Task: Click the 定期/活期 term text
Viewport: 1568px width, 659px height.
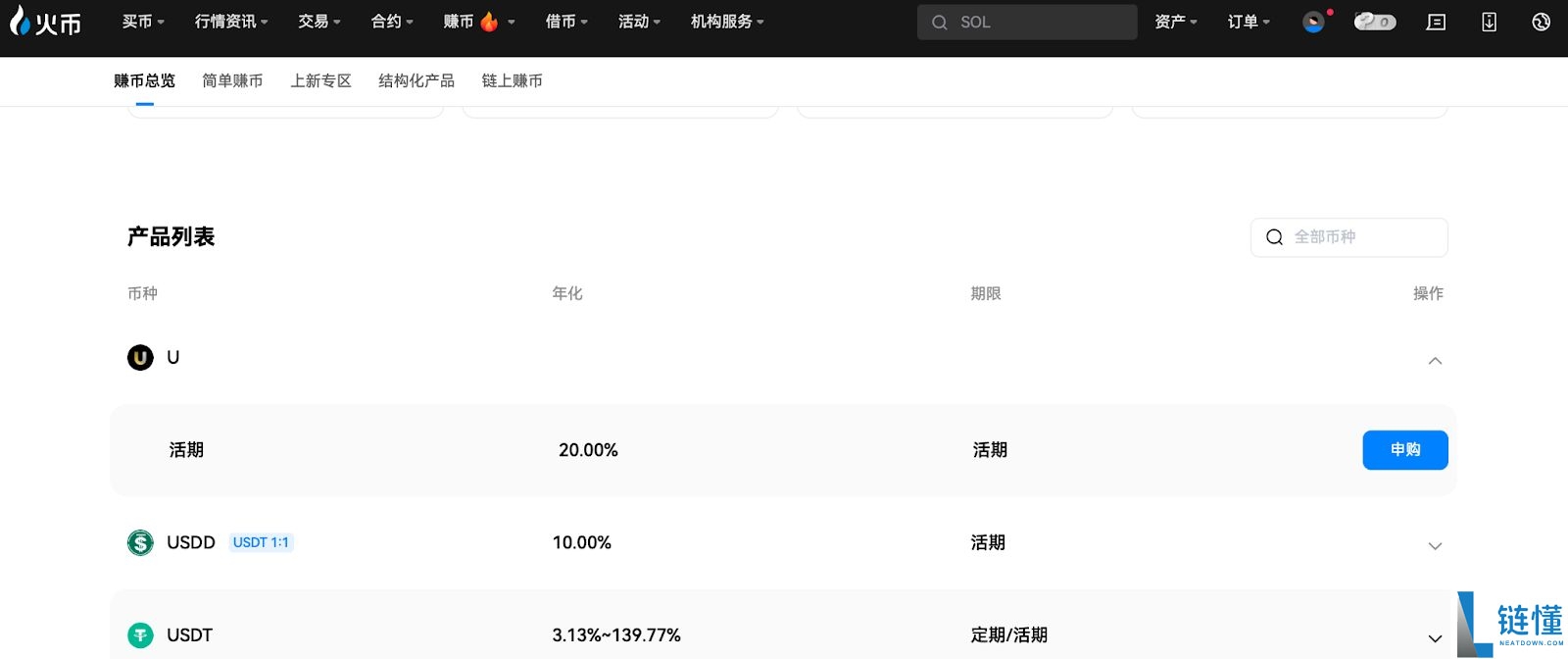Action: pos(1009,635)
